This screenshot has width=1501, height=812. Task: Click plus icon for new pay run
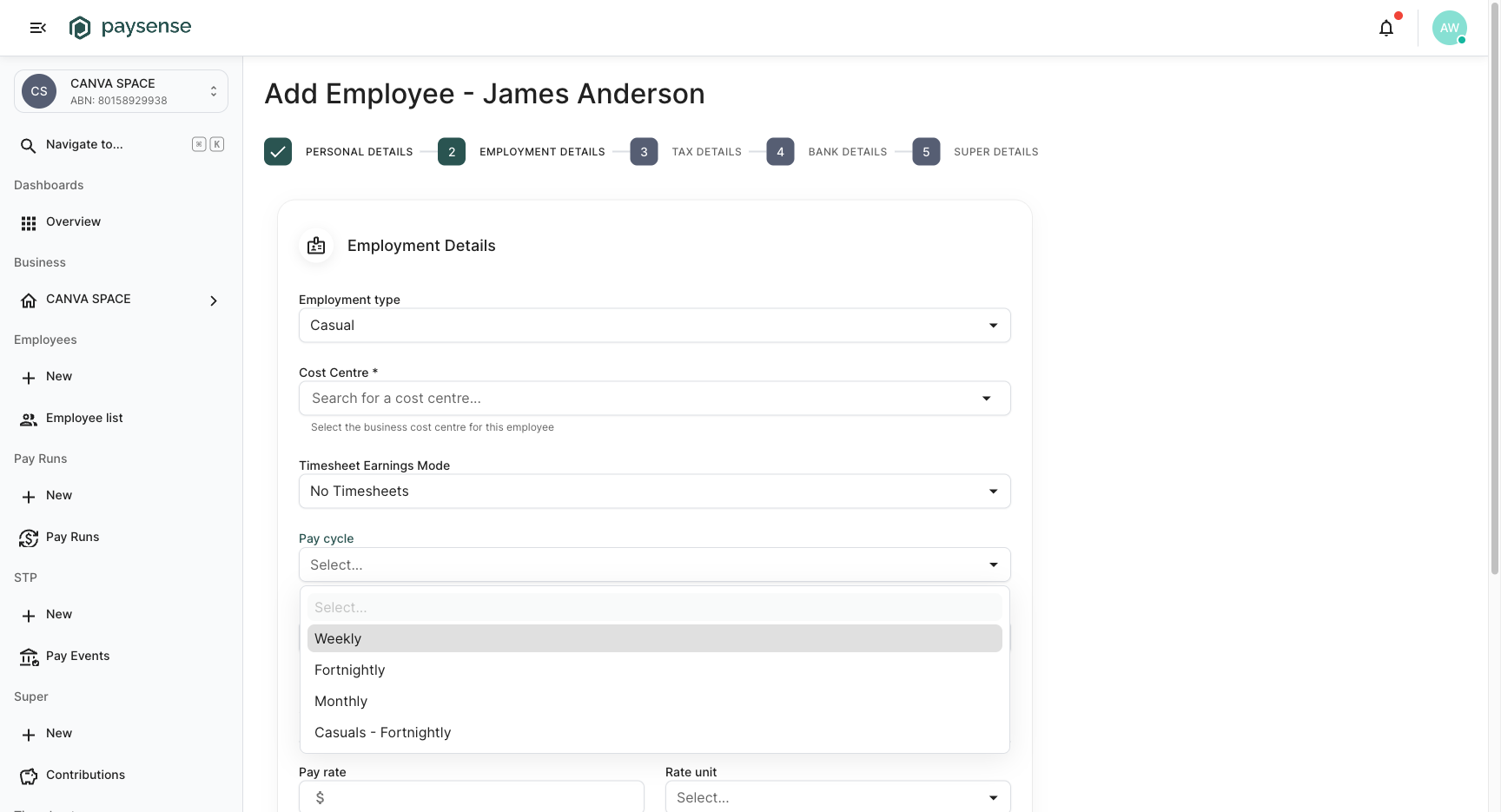click(x=29, y=497)
